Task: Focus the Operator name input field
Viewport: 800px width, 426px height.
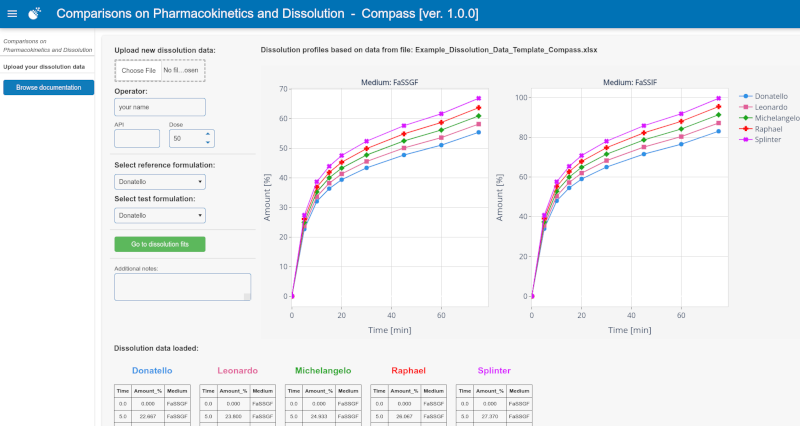Action: [x=160, y=106]
